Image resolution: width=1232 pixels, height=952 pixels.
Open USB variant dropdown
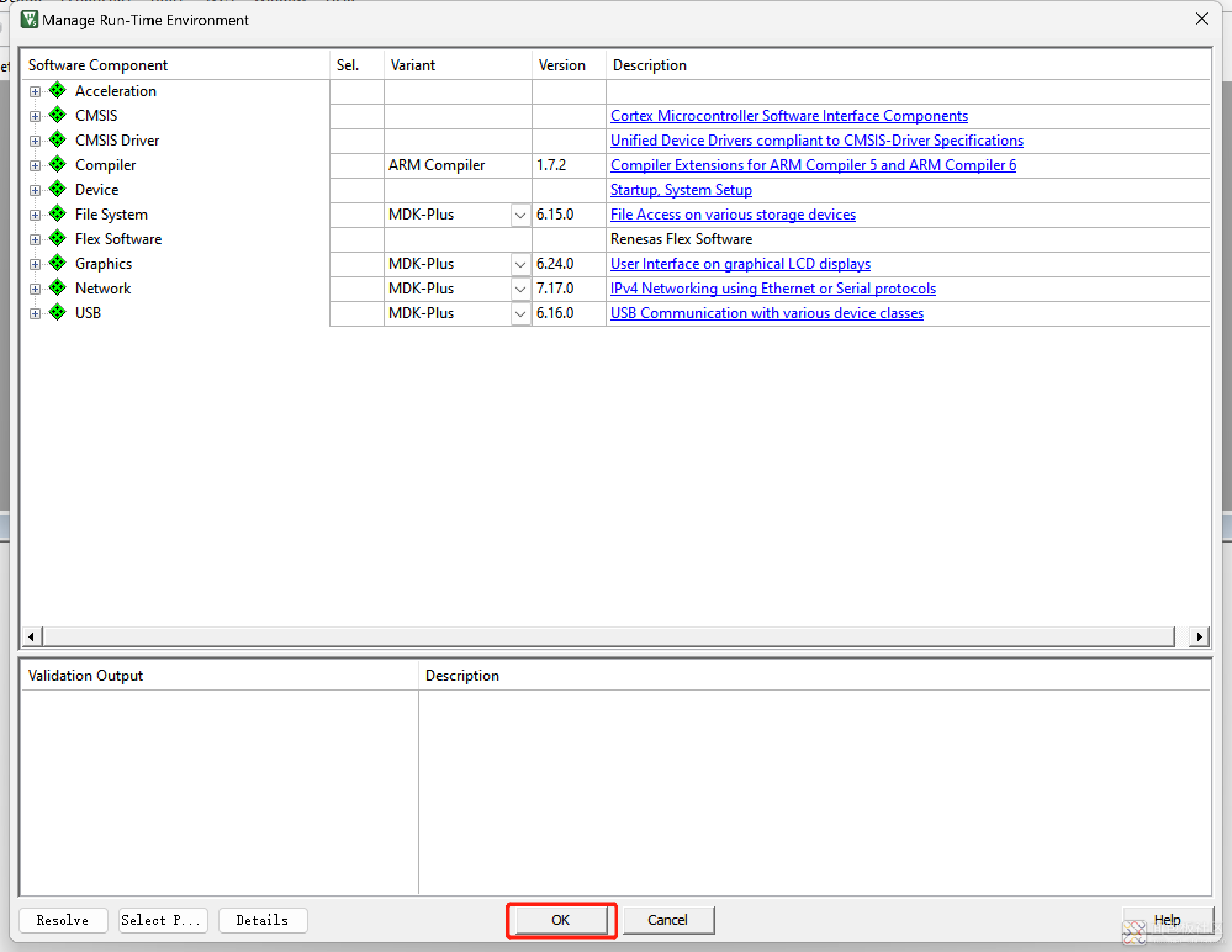(x=520, y=314)
